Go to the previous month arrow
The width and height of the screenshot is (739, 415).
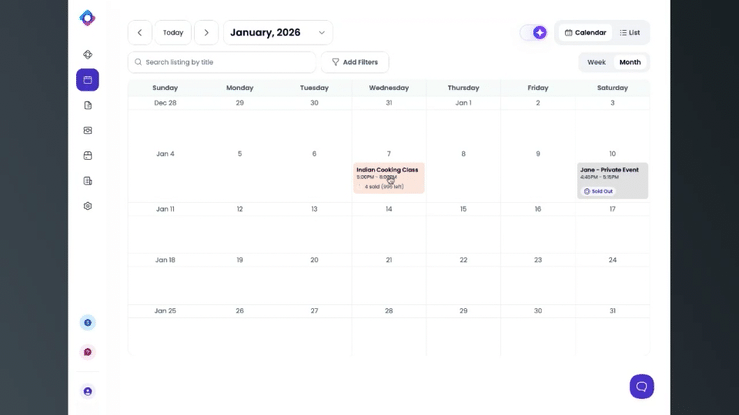(x=140, y=33)
